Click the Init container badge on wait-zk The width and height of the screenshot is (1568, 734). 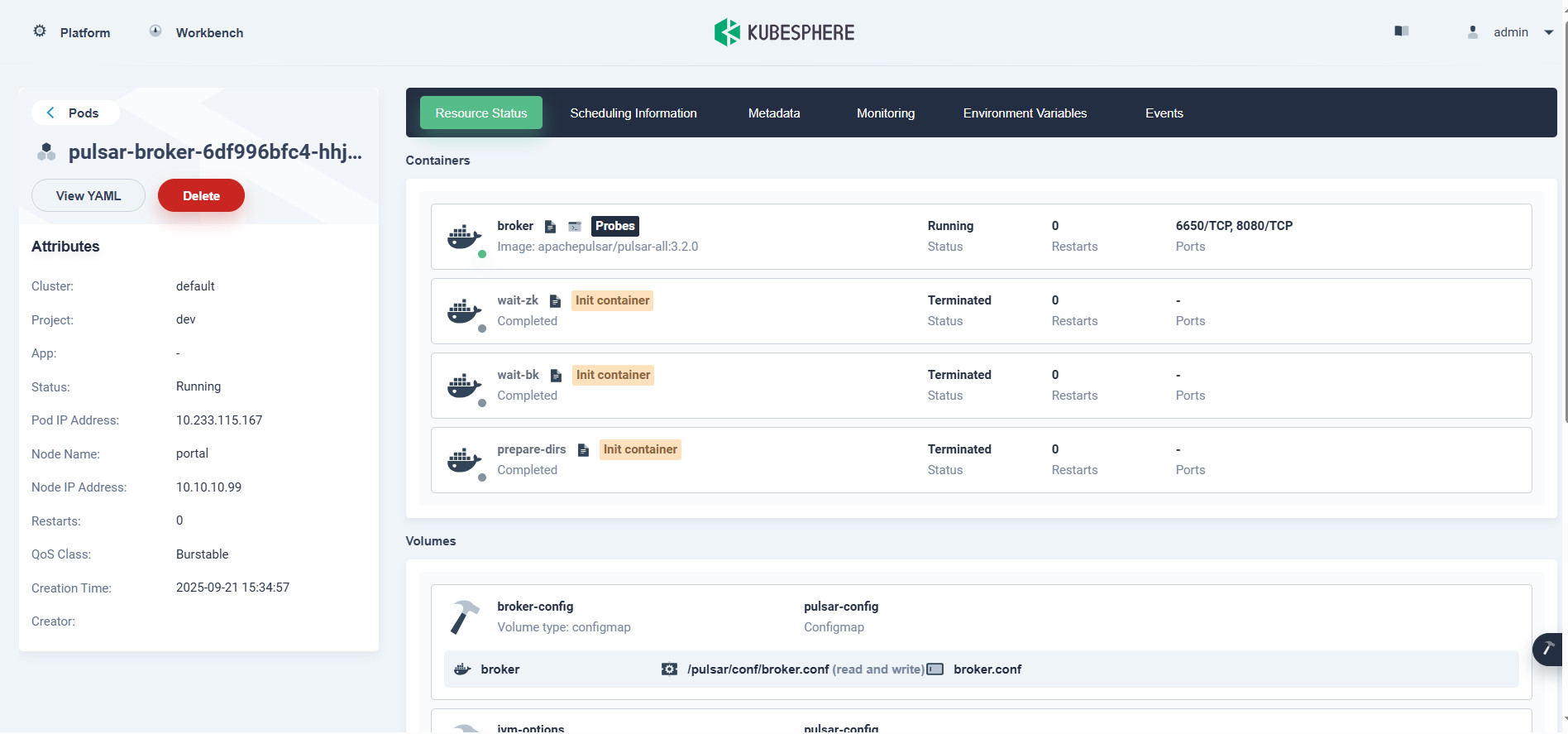pyautogui.click(x=613, y=300)
